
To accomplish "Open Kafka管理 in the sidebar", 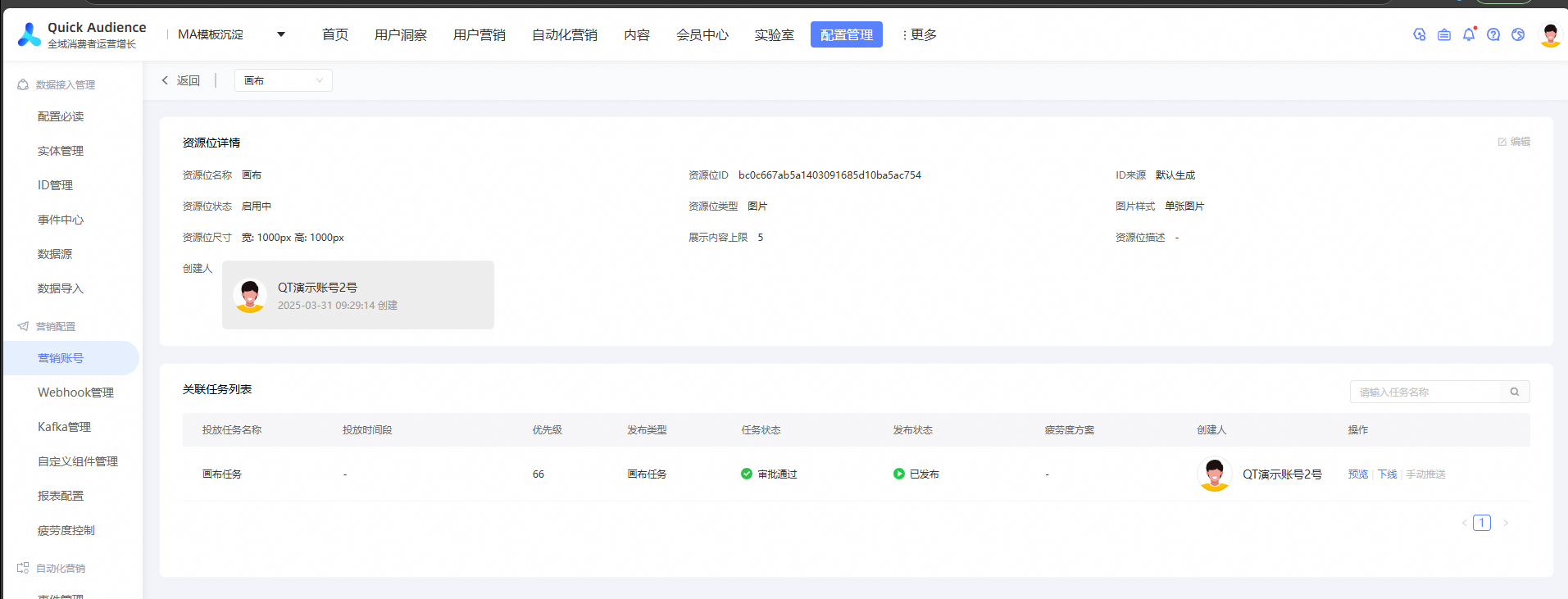I will point(64,427).
